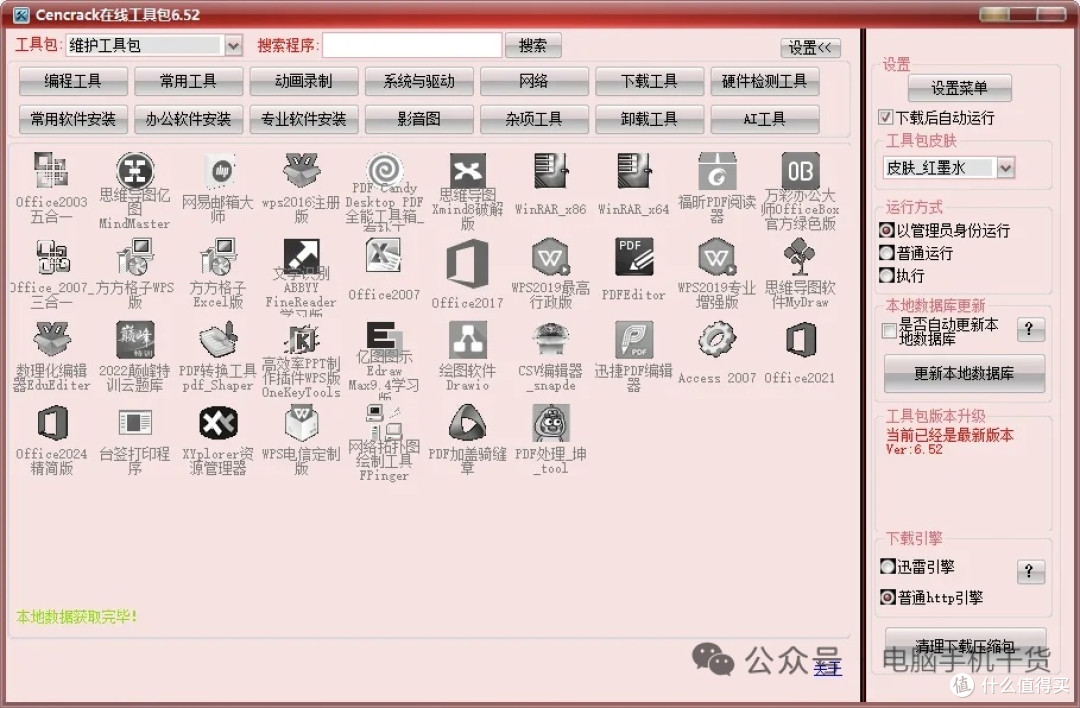Select the 2022巅峰特训云题库 icon
Viewport: 1080px width, 708px height.
pos(135,340)
